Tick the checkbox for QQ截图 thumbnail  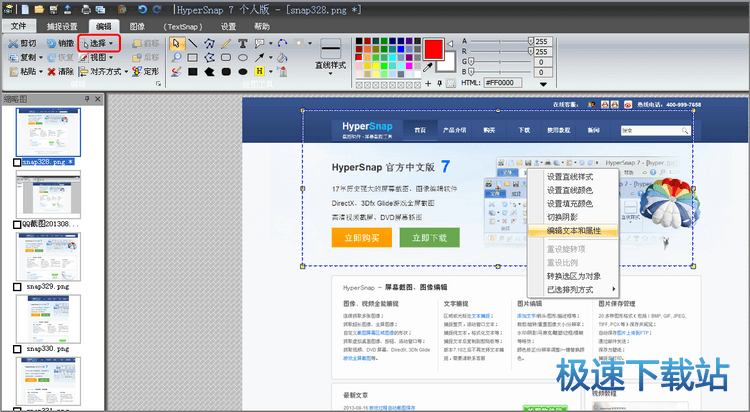pyautogui.click(x=17, y=224)
